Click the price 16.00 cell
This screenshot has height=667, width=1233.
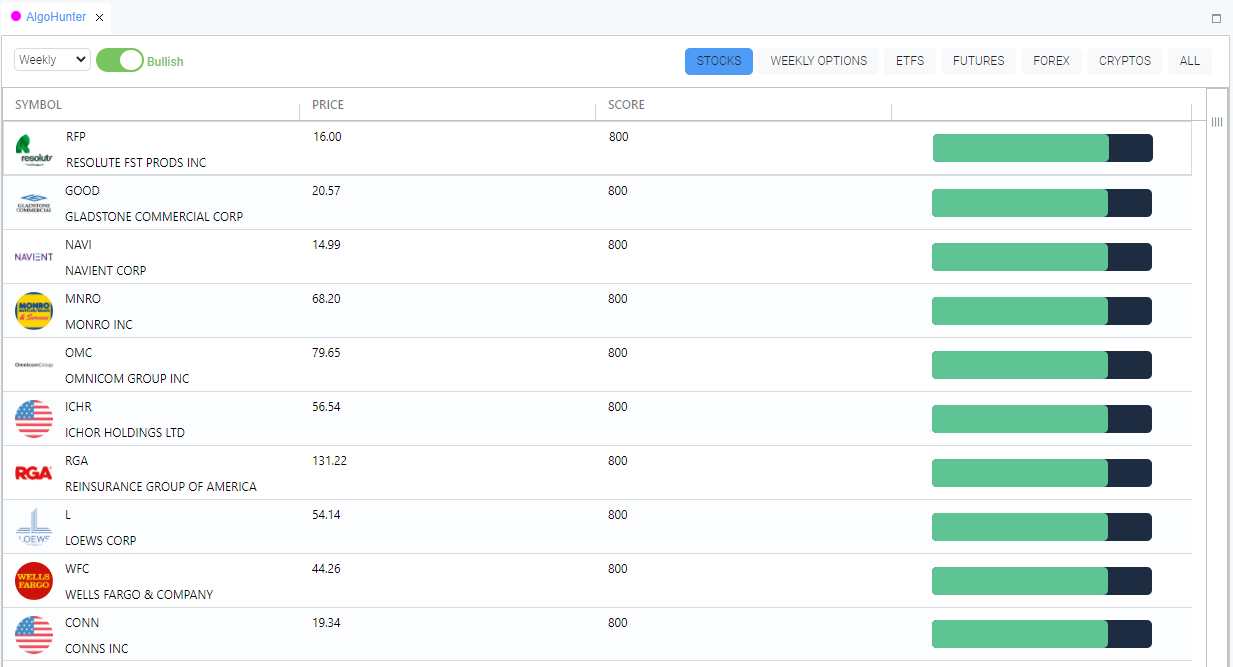[x=327, y=137]
